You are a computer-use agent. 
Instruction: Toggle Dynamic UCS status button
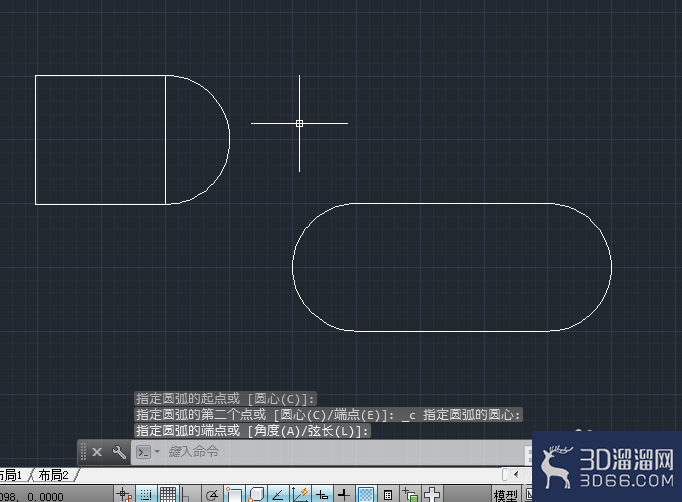point(300,495)
